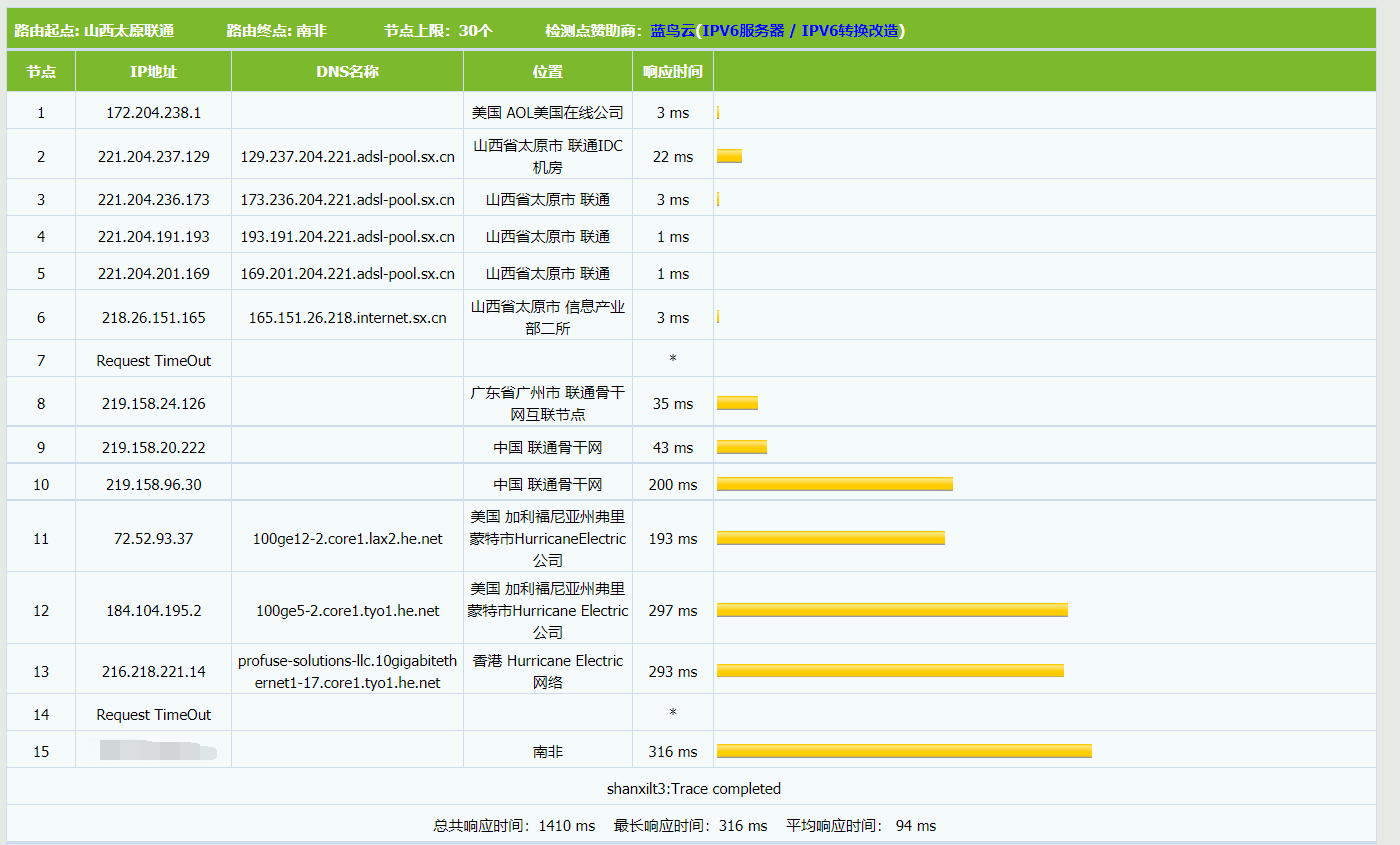Click the 297 ms response time
Viewport: 1400px width, 845px height.
[673, 611]
